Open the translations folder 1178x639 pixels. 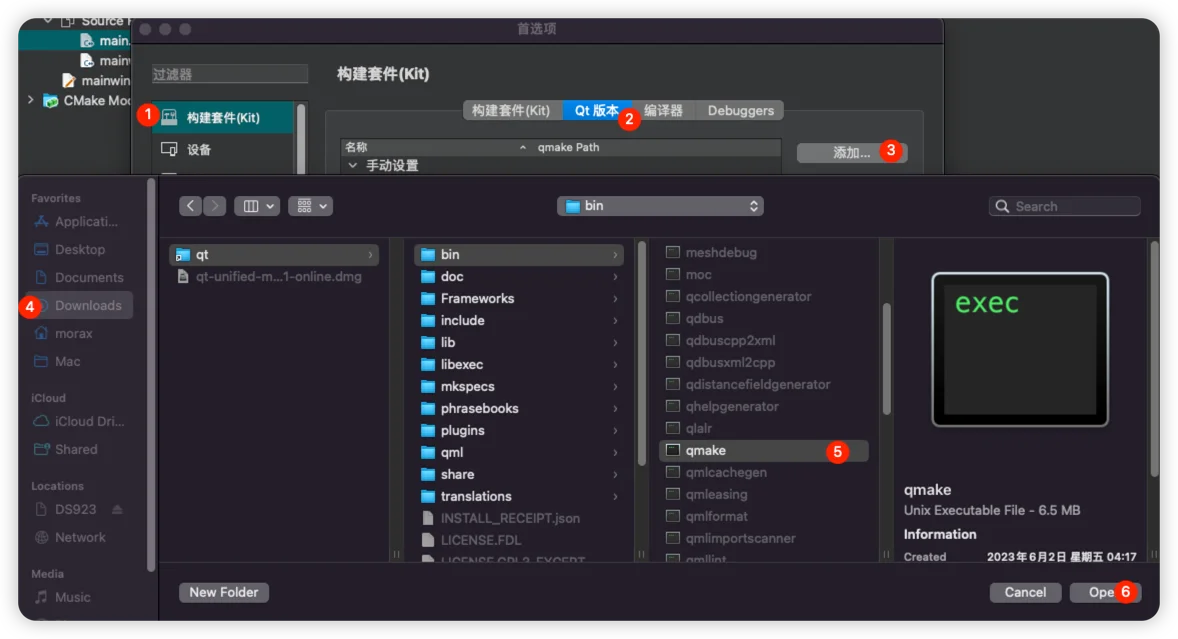click(x=519, y=496)
